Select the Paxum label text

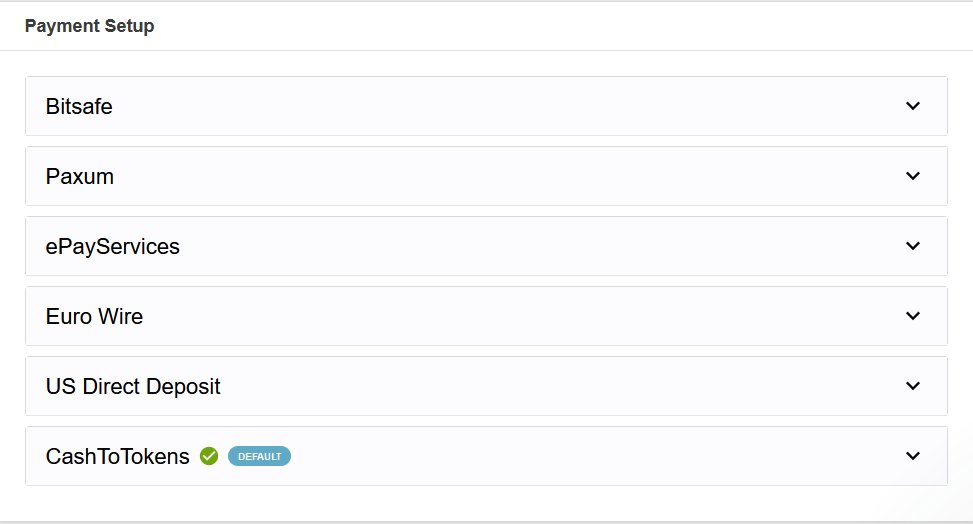(80, 176)
